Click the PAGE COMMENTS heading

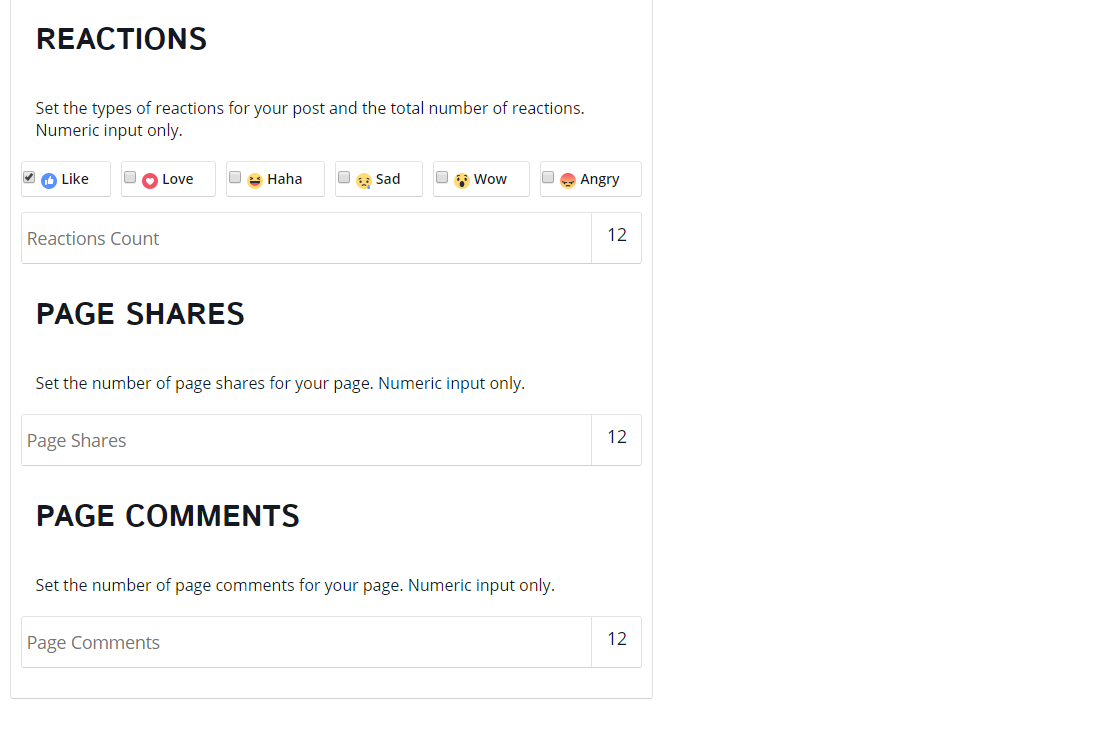tap(168, 516)
